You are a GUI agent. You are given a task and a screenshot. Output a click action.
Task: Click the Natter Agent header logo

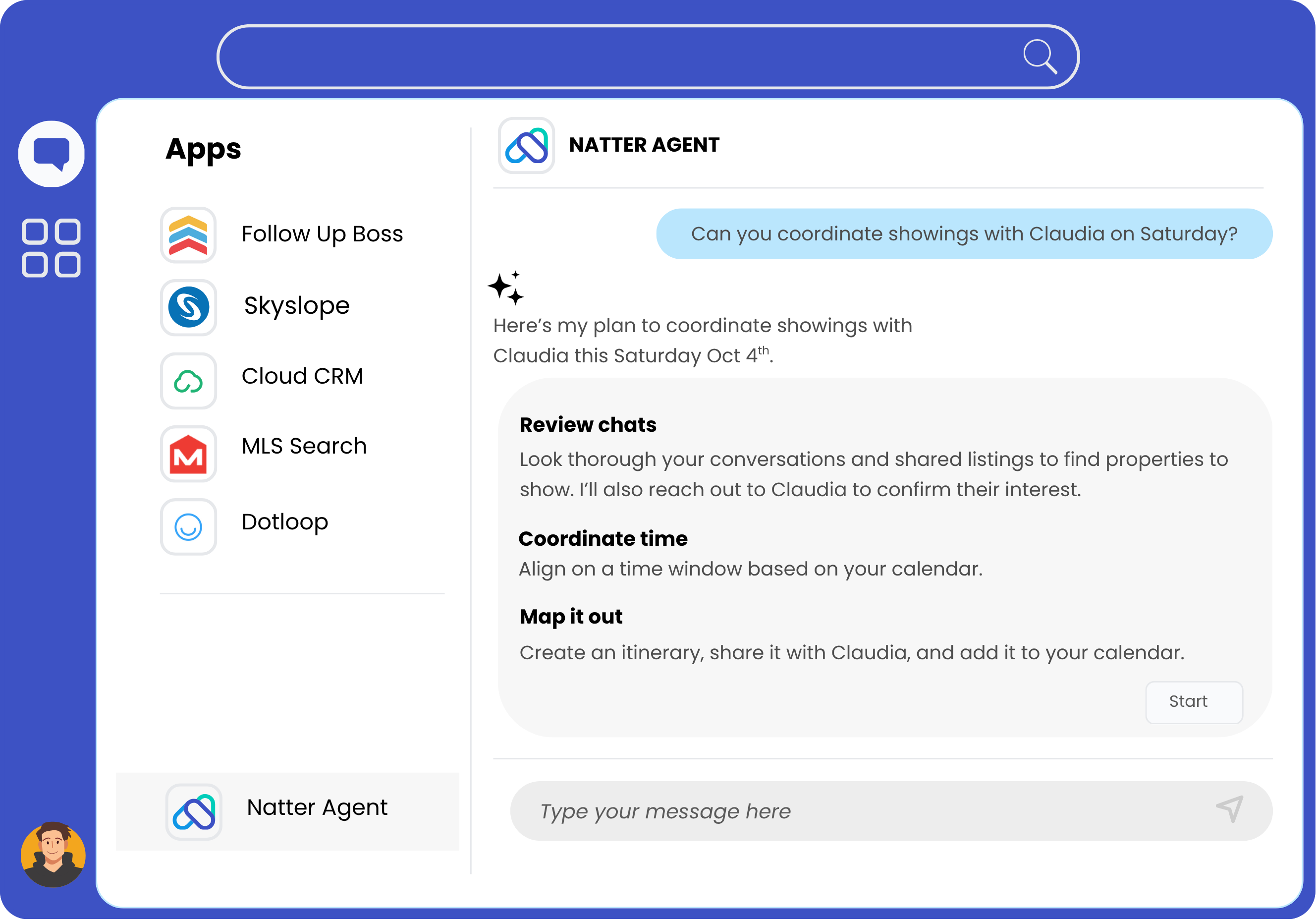(x=526, y=146)
